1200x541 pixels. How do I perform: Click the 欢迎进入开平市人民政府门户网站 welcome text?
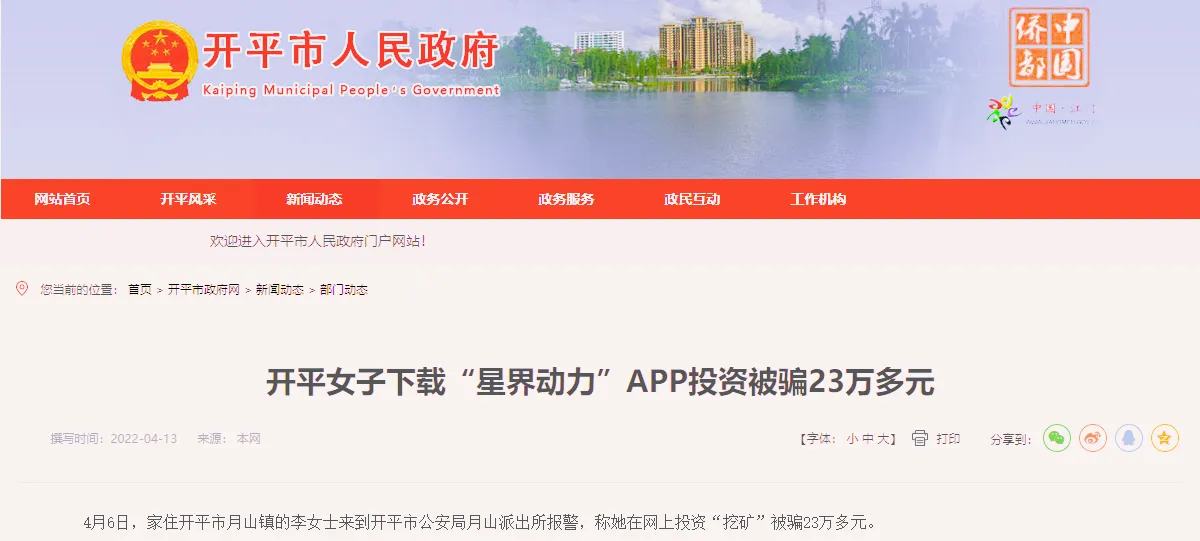pos(318,241)
